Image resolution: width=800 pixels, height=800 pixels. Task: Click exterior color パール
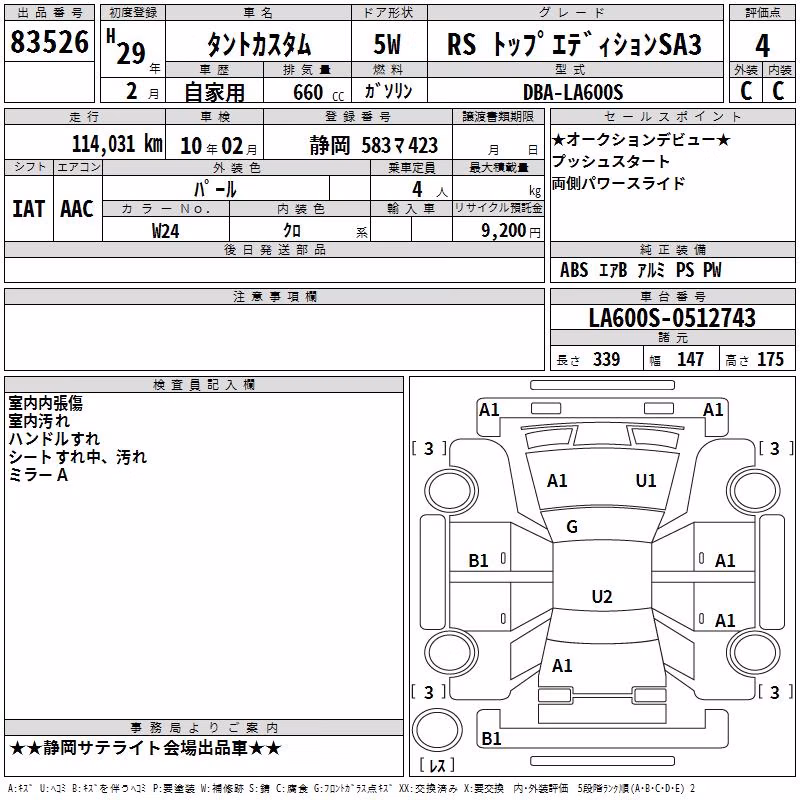(215, 189)
